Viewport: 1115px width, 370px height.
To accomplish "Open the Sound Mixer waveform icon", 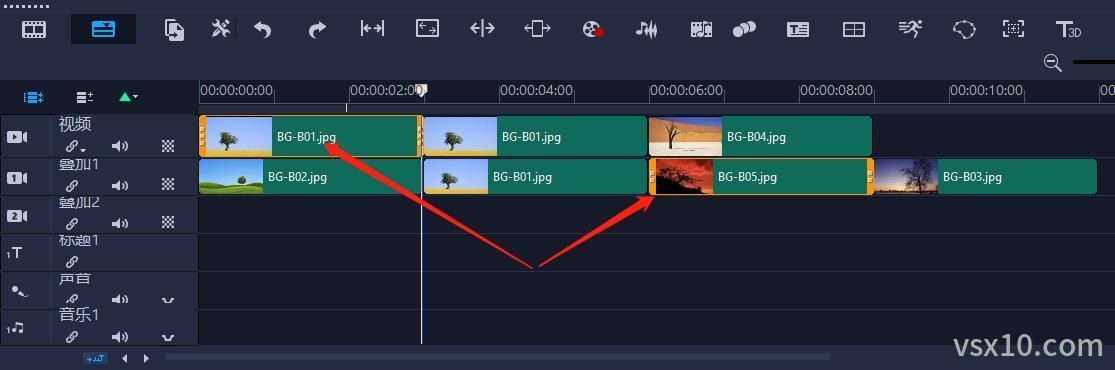I will tap(646, 29).
